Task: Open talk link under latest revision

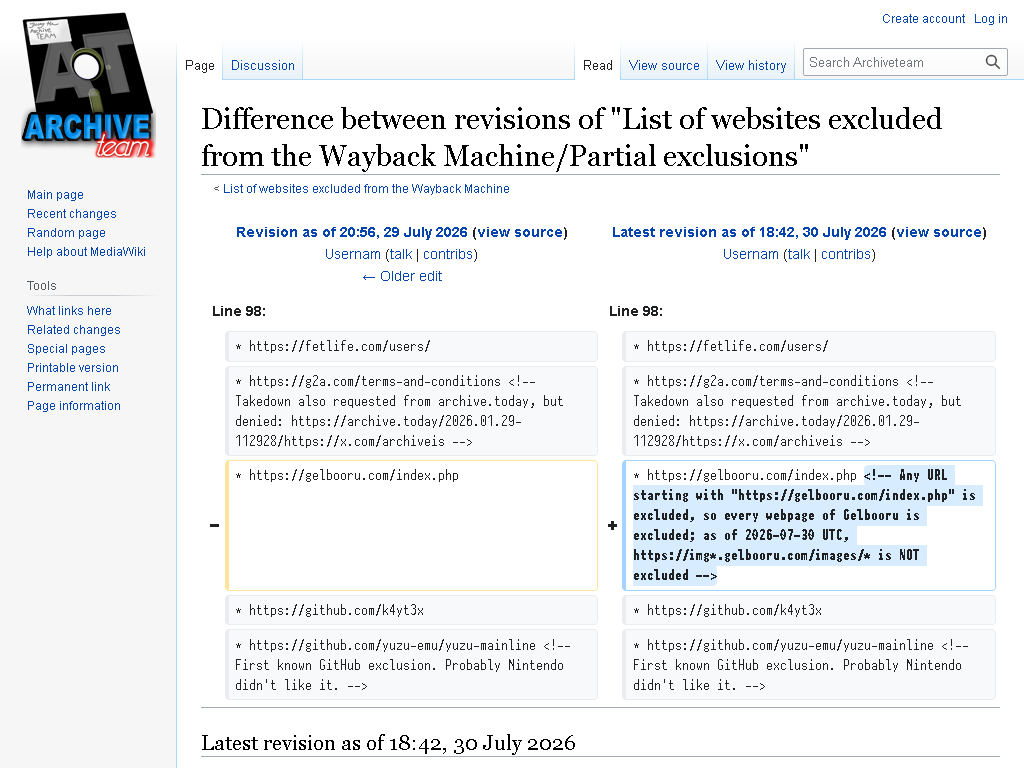Action: pos(799,254)
